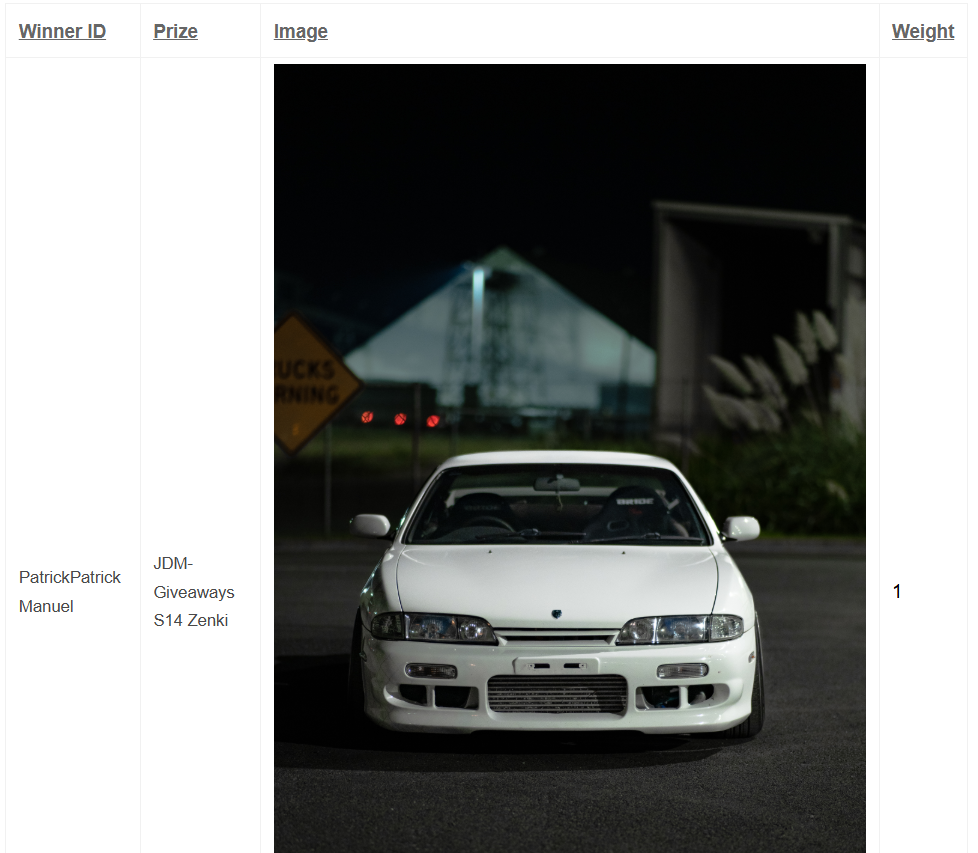Toggle Winner ID sorting direction
This screenshot has height=853, width=978.
coord(61,31)
